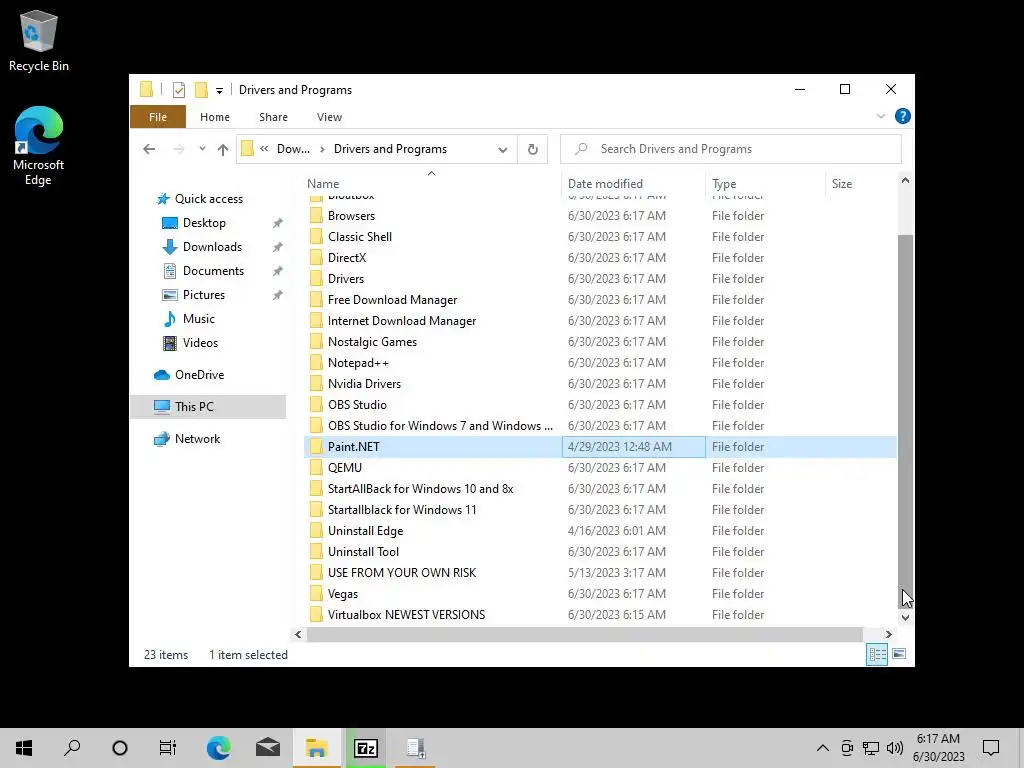Screen dimensions: 1024x768
Task: Switch to the View ribbon tab
Action: 329,117
